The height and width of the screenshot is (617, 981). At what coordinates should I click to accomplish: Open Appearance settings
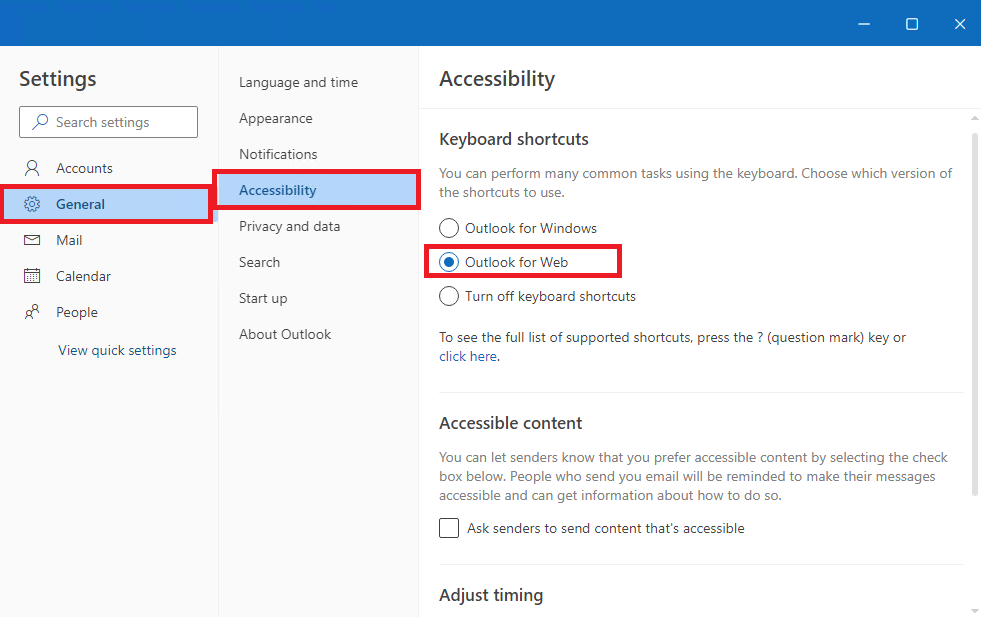pos(275,118)
